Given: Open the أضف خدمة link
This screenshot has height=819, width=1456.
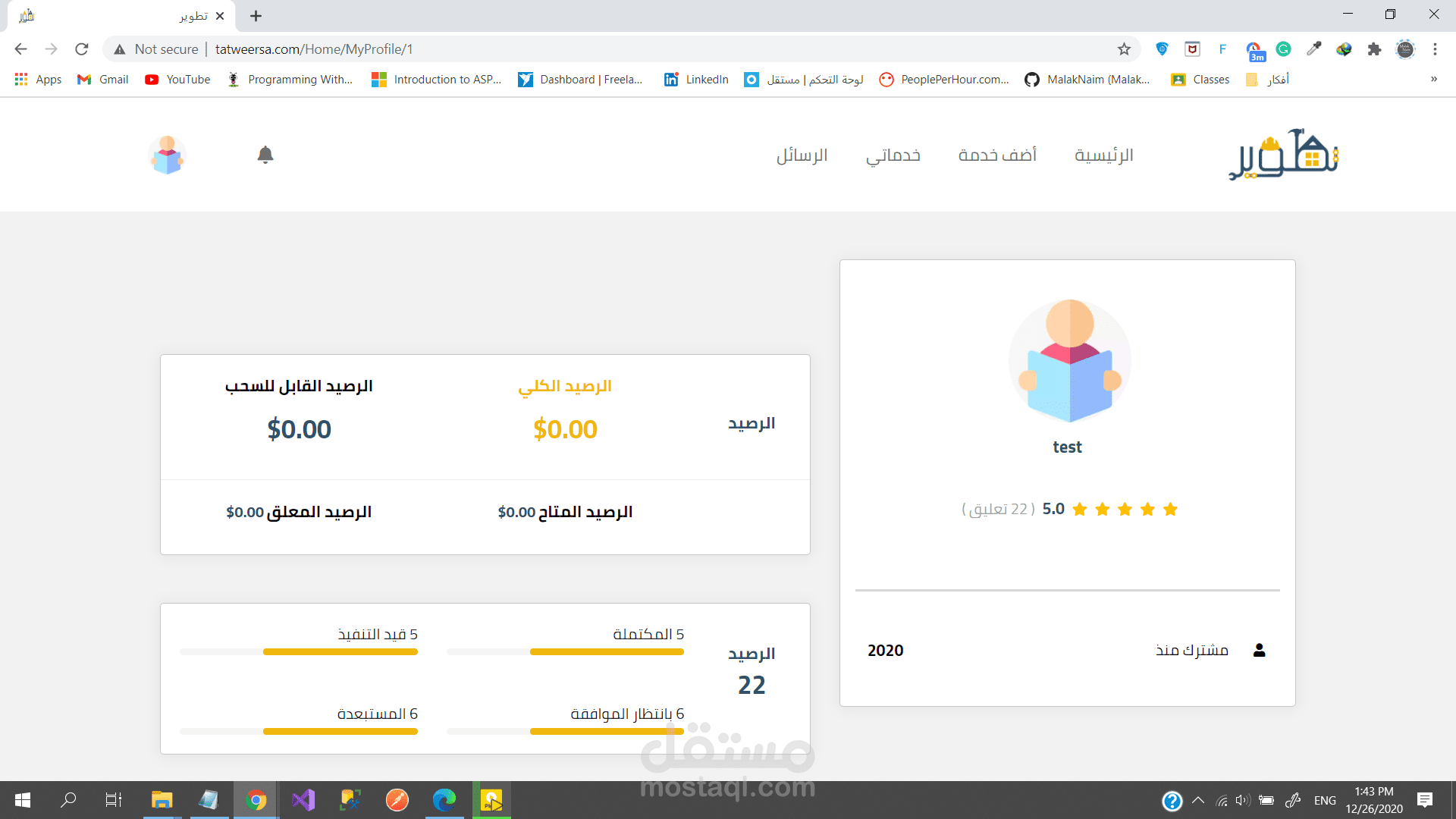Looking at the screenshot, I should click(997, 155).
